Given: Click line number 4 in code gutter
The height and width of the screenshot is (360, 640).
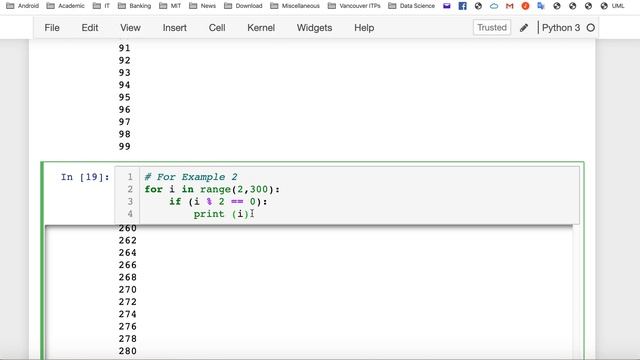Looking at the screenshot, I should click(130, 214).
